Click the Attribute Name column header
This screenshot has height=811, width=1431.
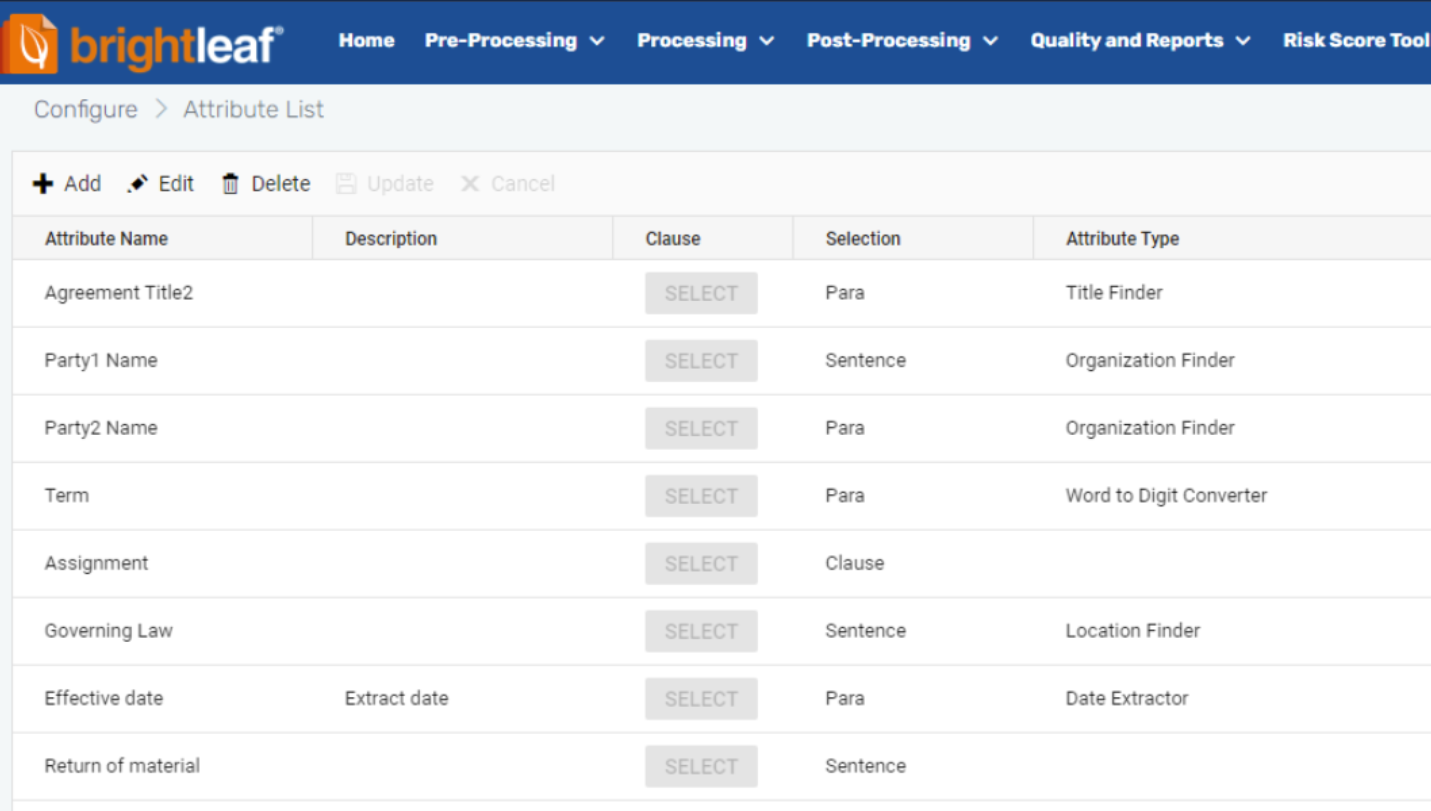coord(106,238)
